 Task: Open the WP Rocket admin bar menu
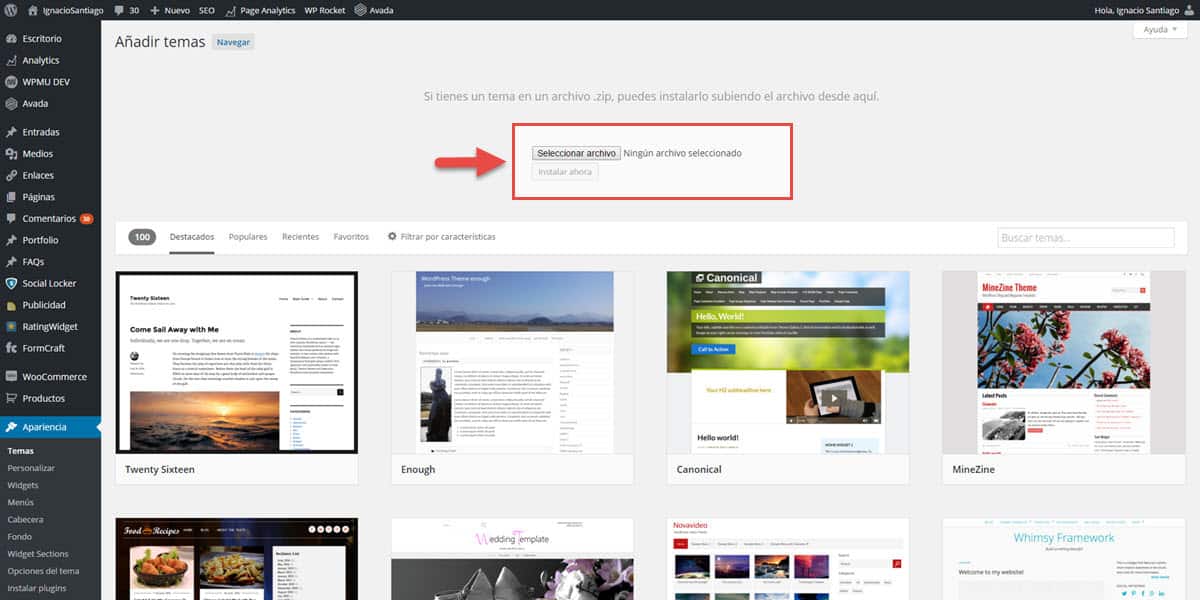(325, 10)
